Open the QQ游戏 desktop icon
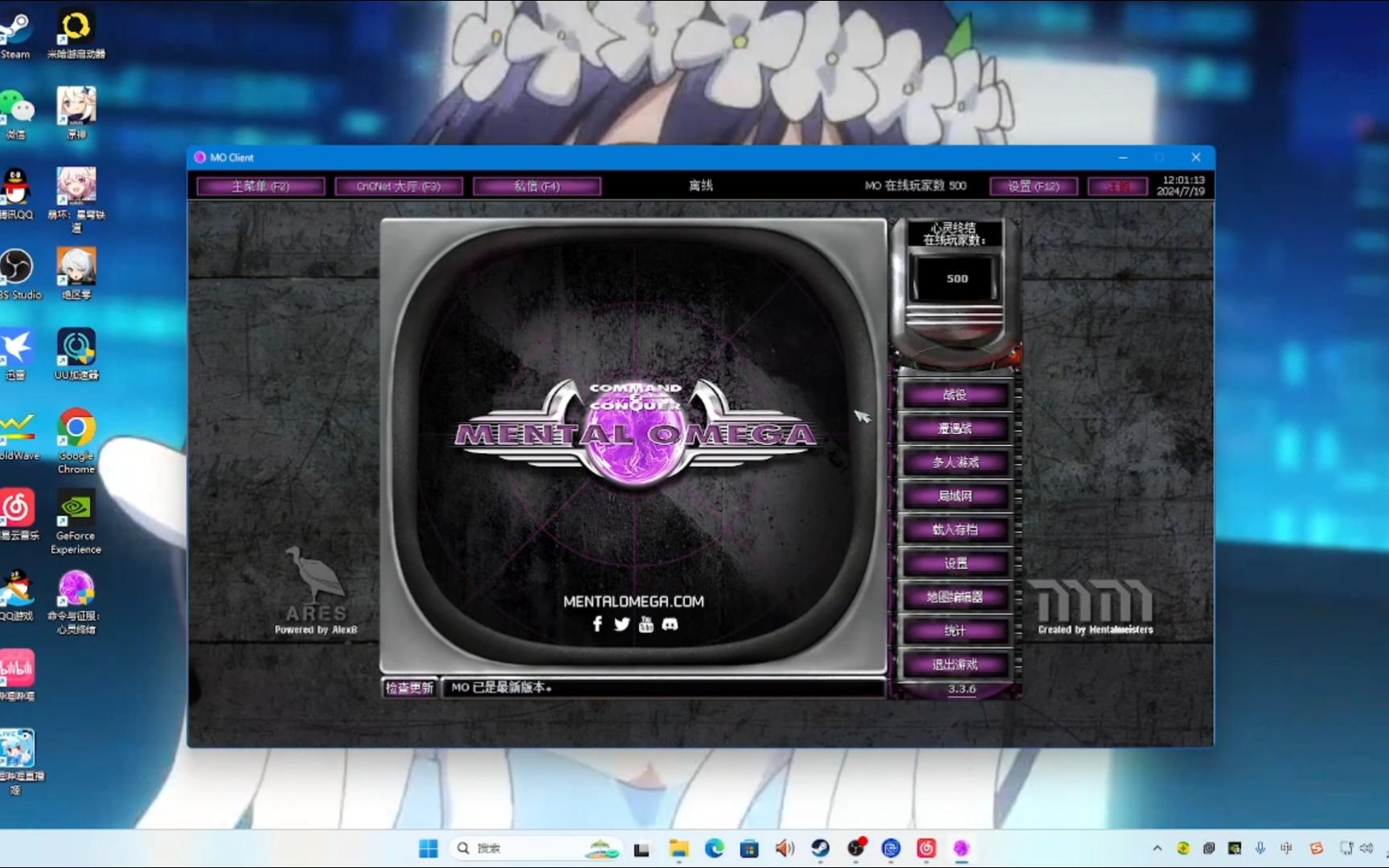Screen dimensions: 1389x868 click(x=16, y=596)
